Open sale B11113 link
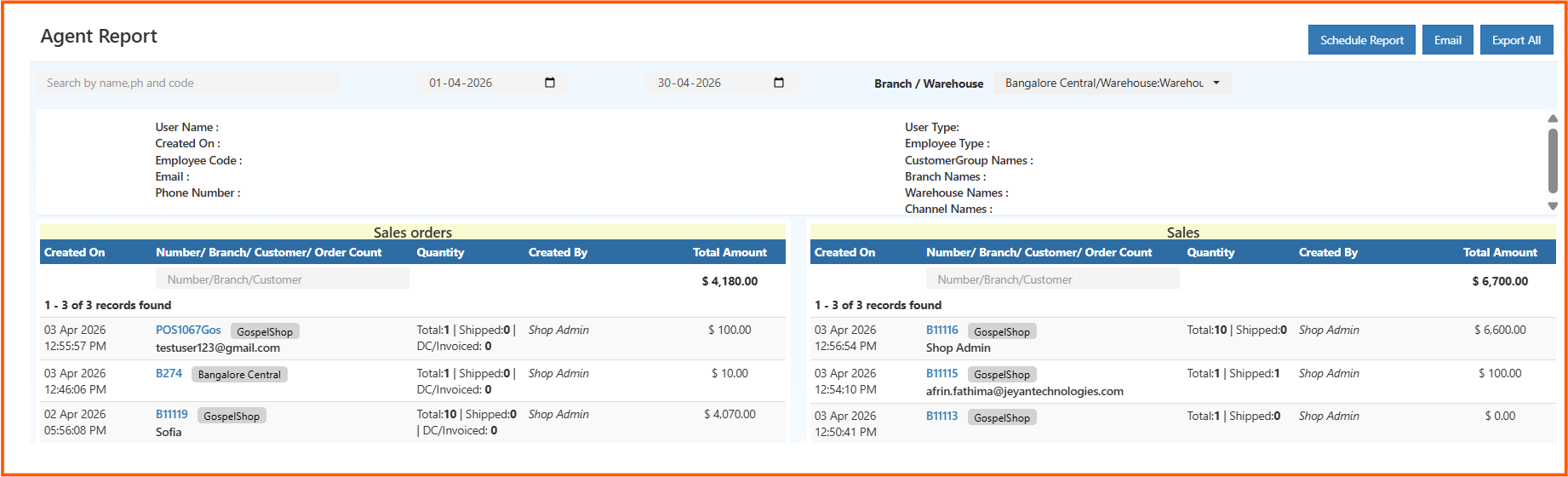The width and height of the screenshot is (1568, 477). coord(941,416)
